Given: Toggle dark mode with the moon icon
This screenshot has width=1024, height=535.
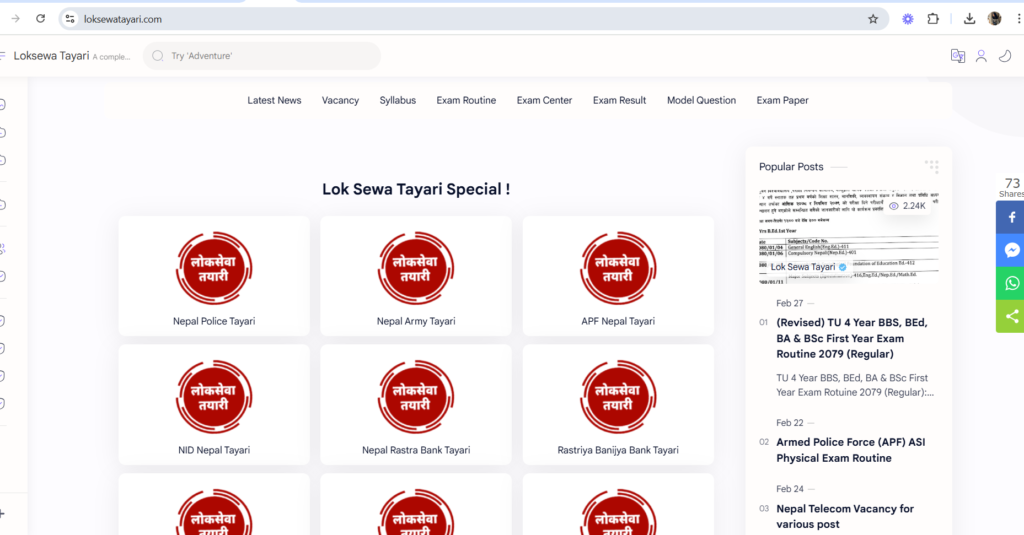Looking at the screenshot, I should point(1005,56).
